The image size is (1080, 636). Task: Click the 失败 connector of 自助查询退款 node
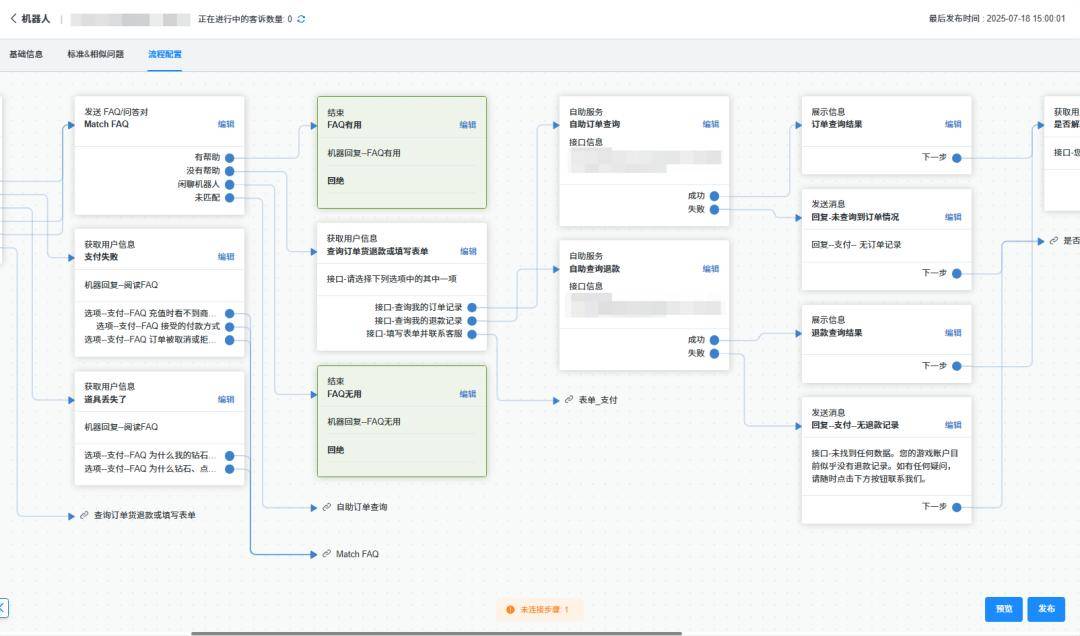[715, 353]
